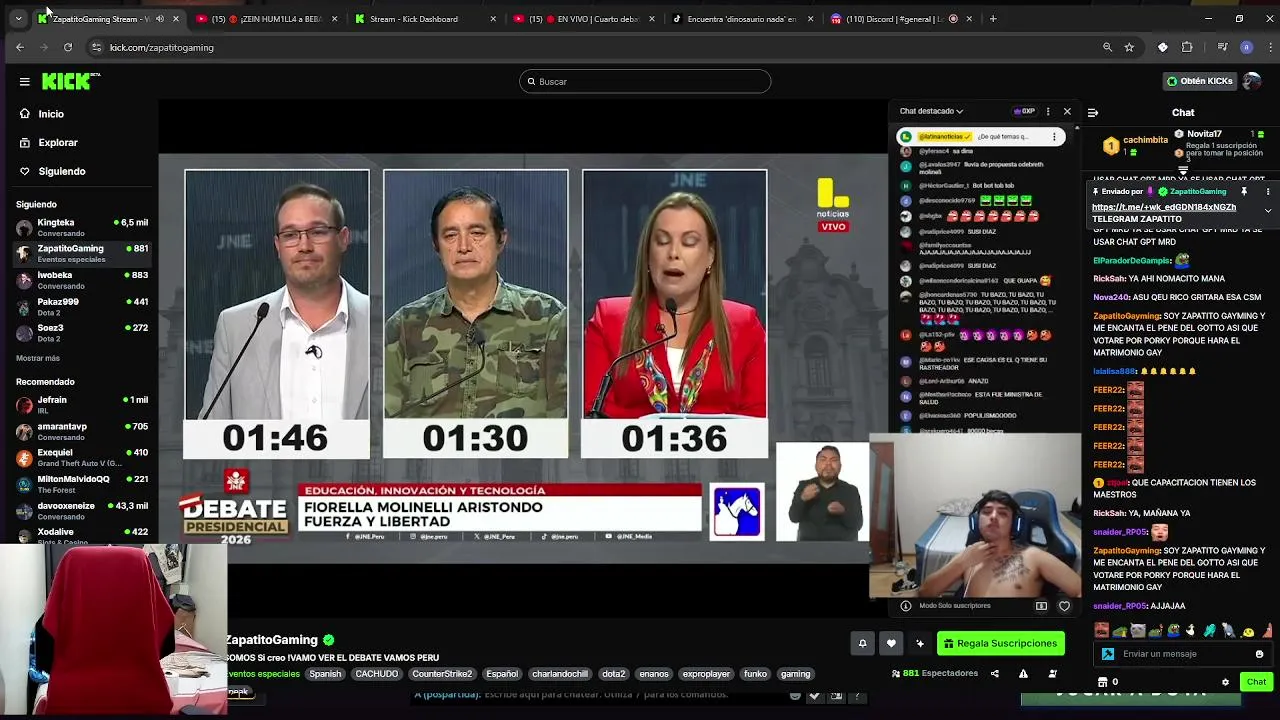This screenshot has height=720, width=1280.
Task: Expand the leaderboard down arrow in chat
Action: [x=1183, y=171]
